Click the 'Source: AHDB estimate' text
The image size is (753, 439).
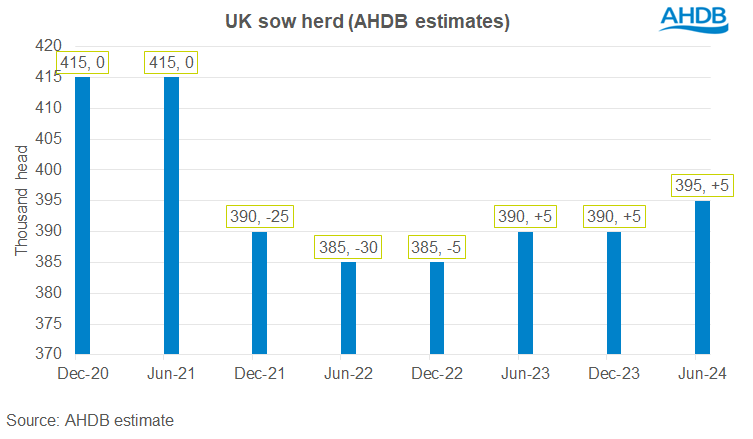coord(90,417)
